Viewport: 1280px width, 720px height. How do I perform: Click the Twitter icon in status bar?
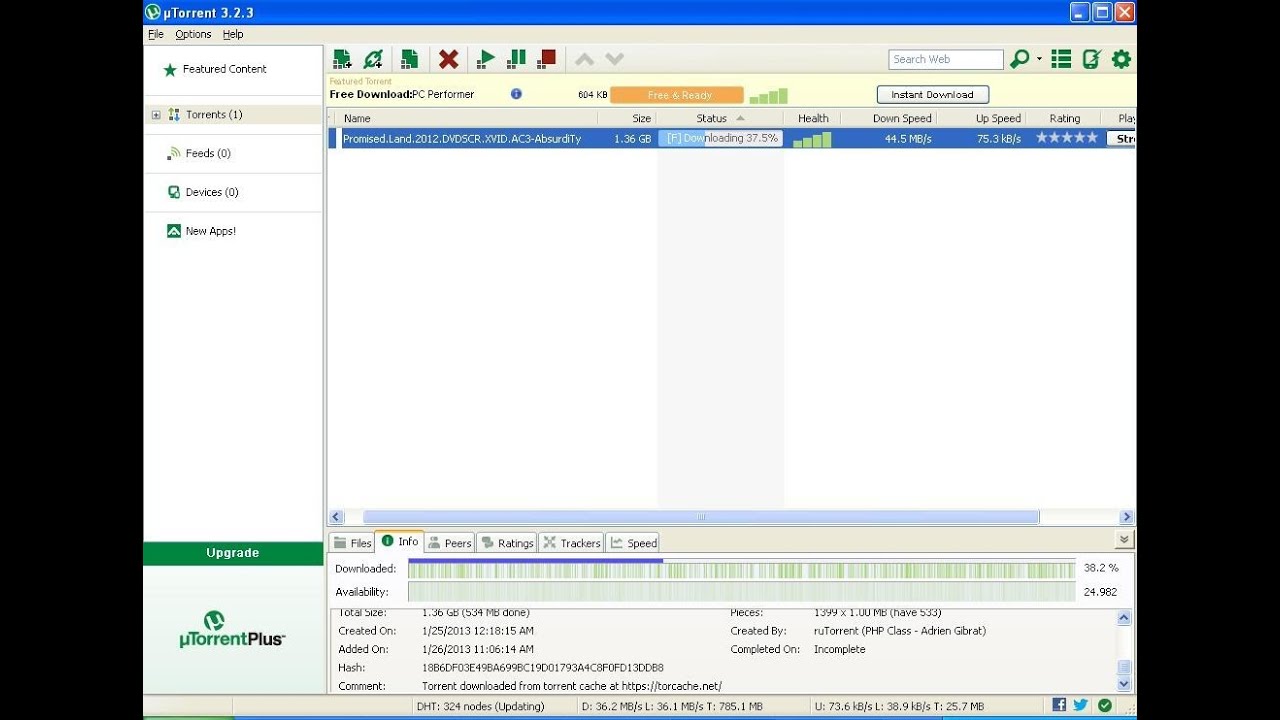point(1081,705)
